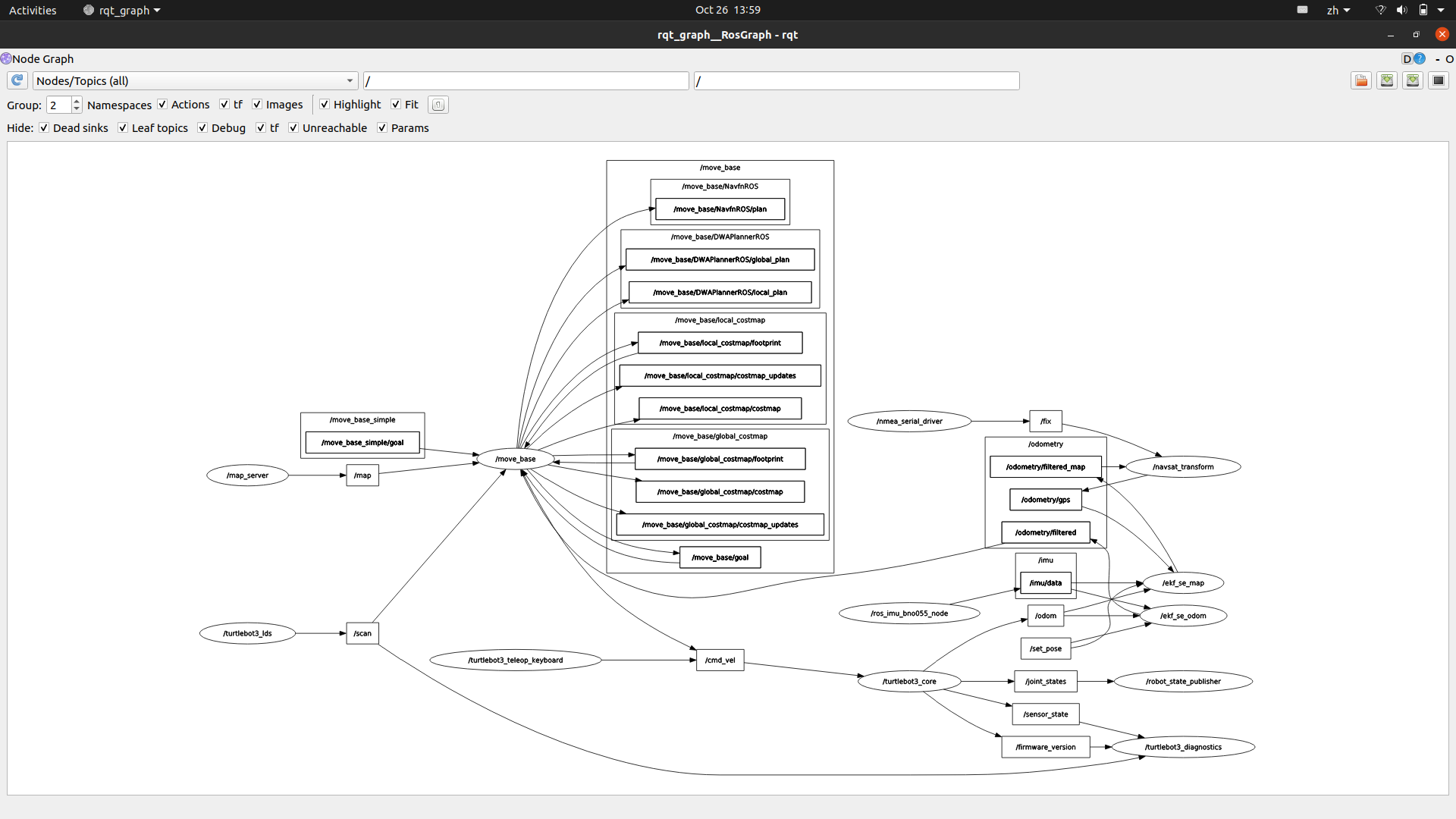Open network status icon in top bar
Image resolution: width=1456 pixels, height=819 pixels.
(x=1380, y=10)
